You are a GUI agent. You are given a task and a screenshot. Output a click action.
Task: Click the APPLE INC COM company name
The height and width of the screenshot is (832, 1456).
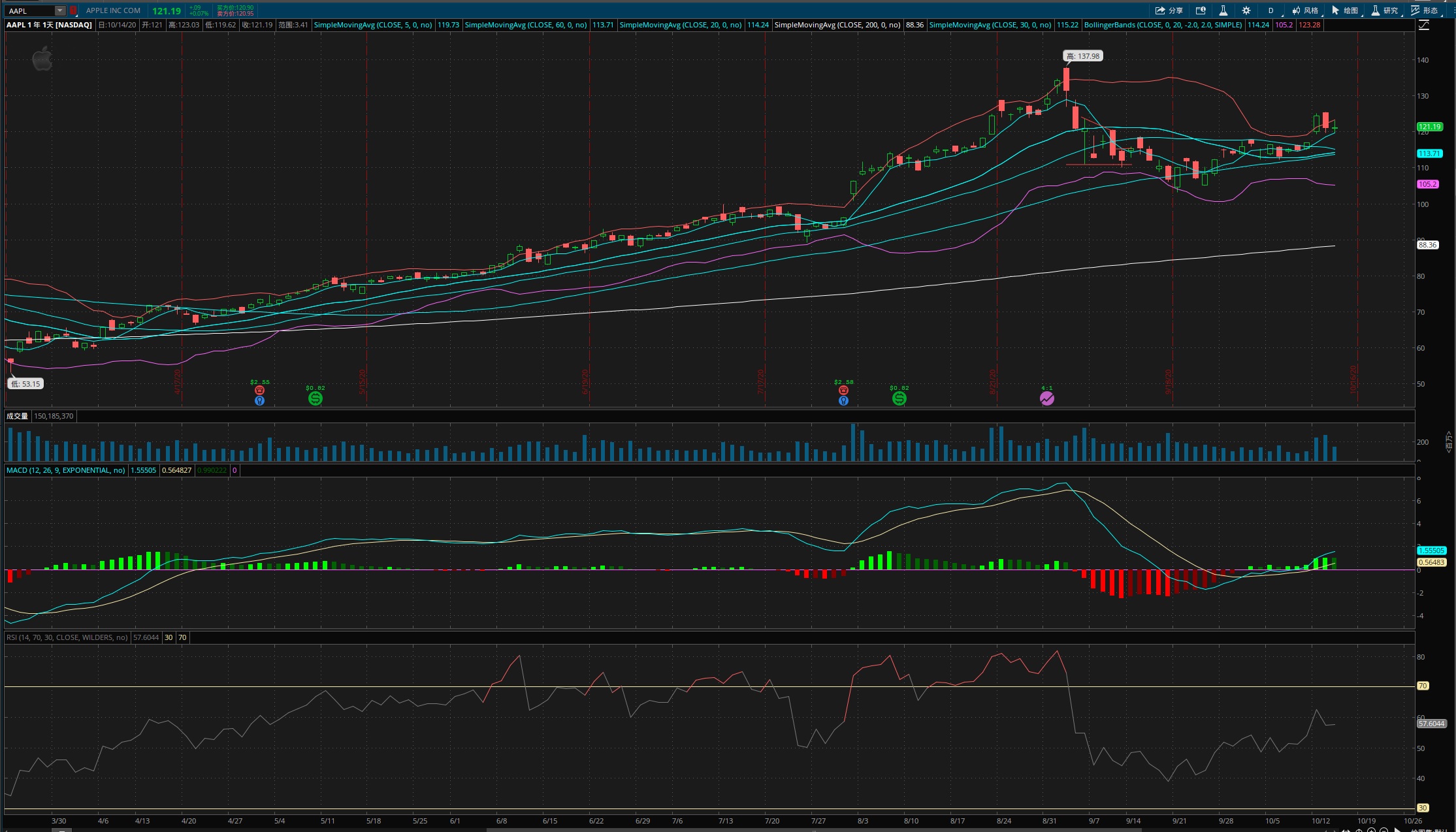113,10
